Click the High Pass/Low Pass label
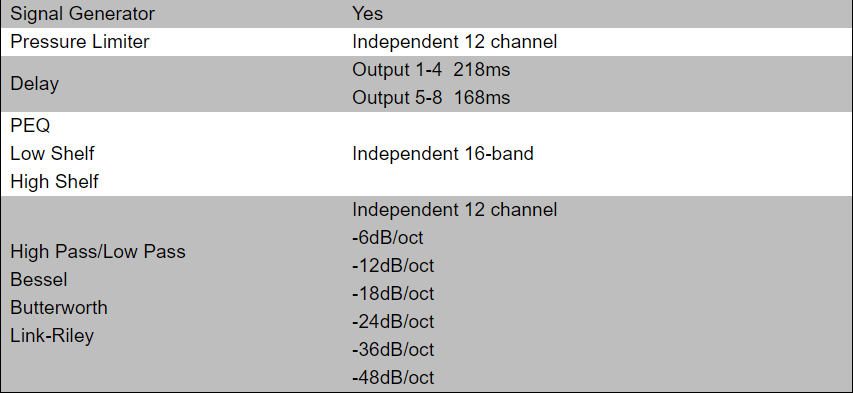 [x=98, y=251]
